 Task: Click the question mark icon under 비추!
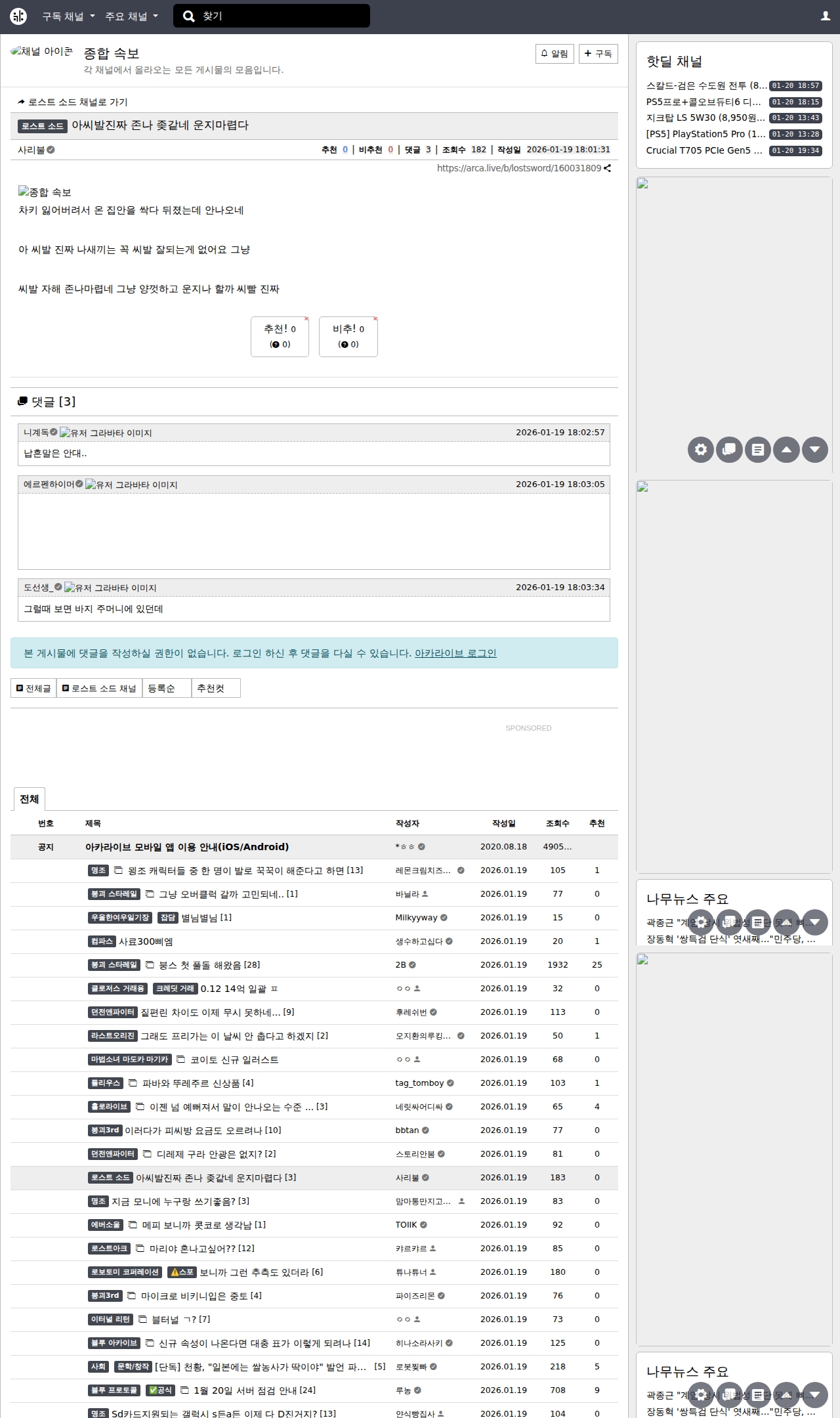(344, 345)
